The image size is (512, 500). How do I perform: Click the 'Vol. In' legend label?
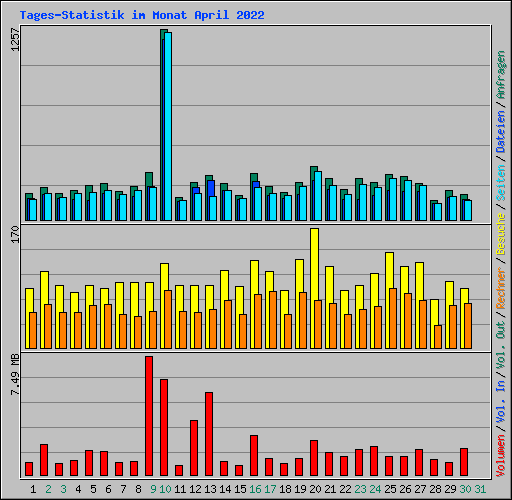(x=501, y=402)
